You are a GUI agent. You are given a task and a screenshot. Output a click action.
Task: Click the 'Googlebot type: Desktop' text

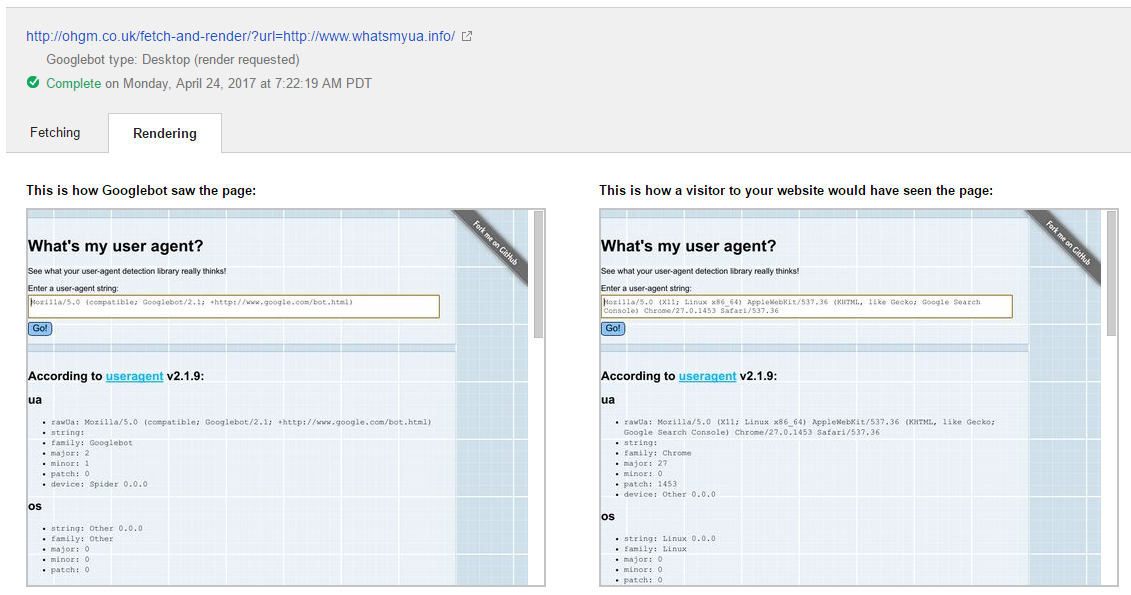172,60
